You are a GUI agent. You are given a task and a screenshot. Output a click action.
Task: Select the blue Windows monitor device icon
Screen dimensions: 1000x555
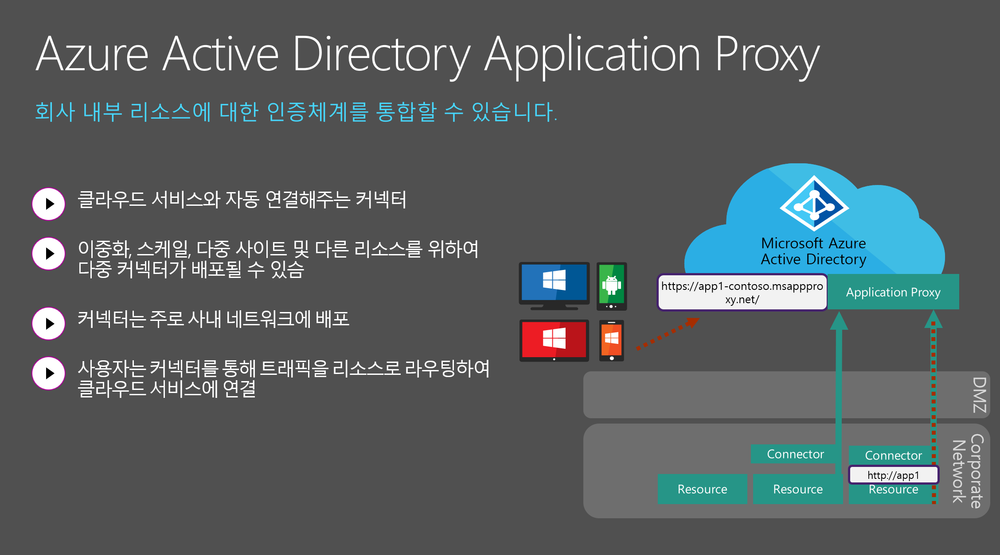tap(553, 284)
